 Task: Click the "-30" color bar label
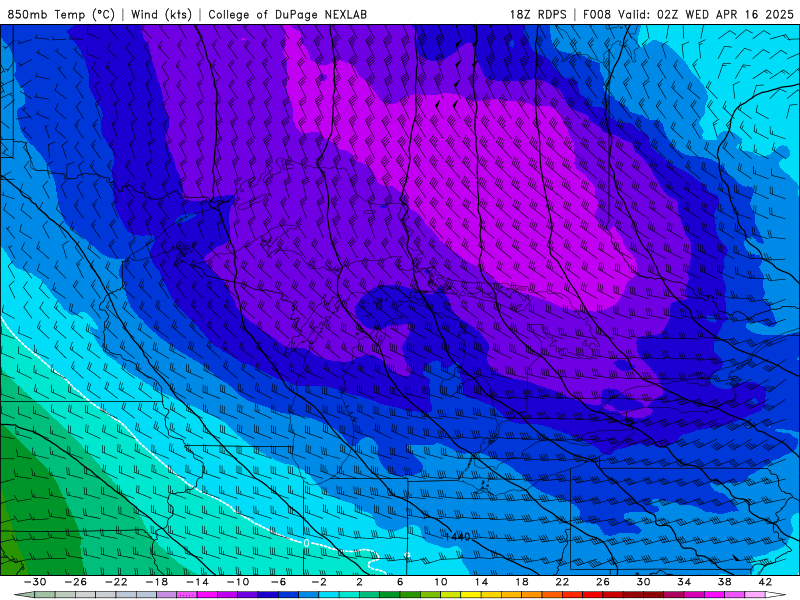[35, 582]
